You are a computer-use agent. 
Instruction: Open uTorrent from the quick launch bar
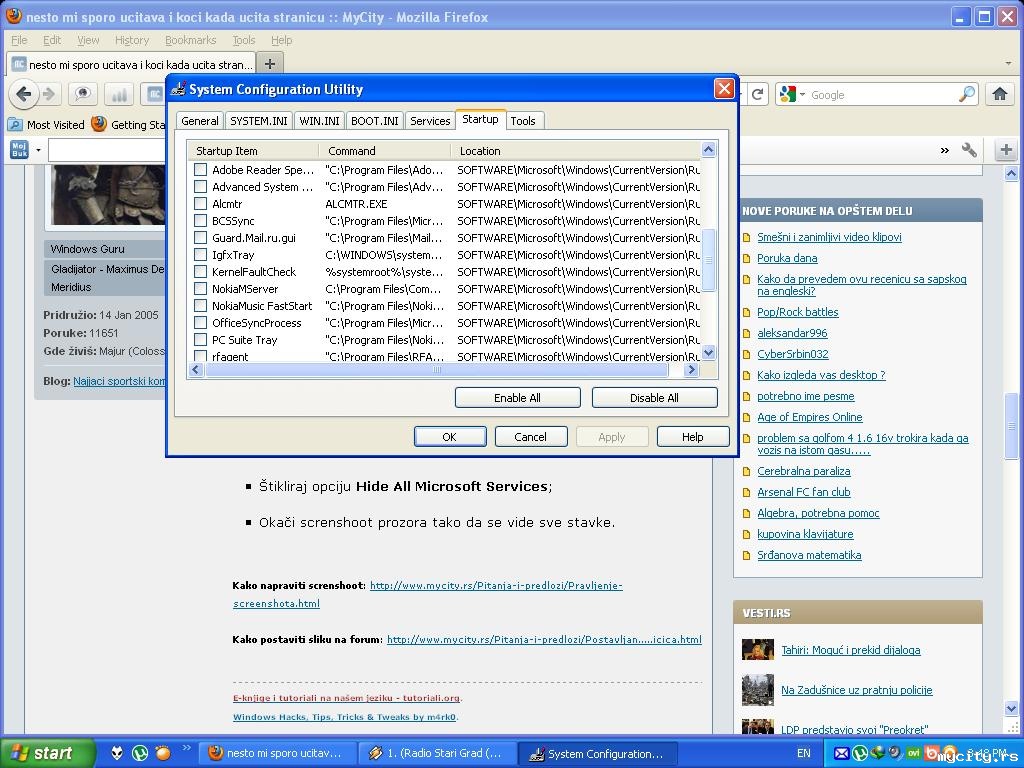(140, 753)
